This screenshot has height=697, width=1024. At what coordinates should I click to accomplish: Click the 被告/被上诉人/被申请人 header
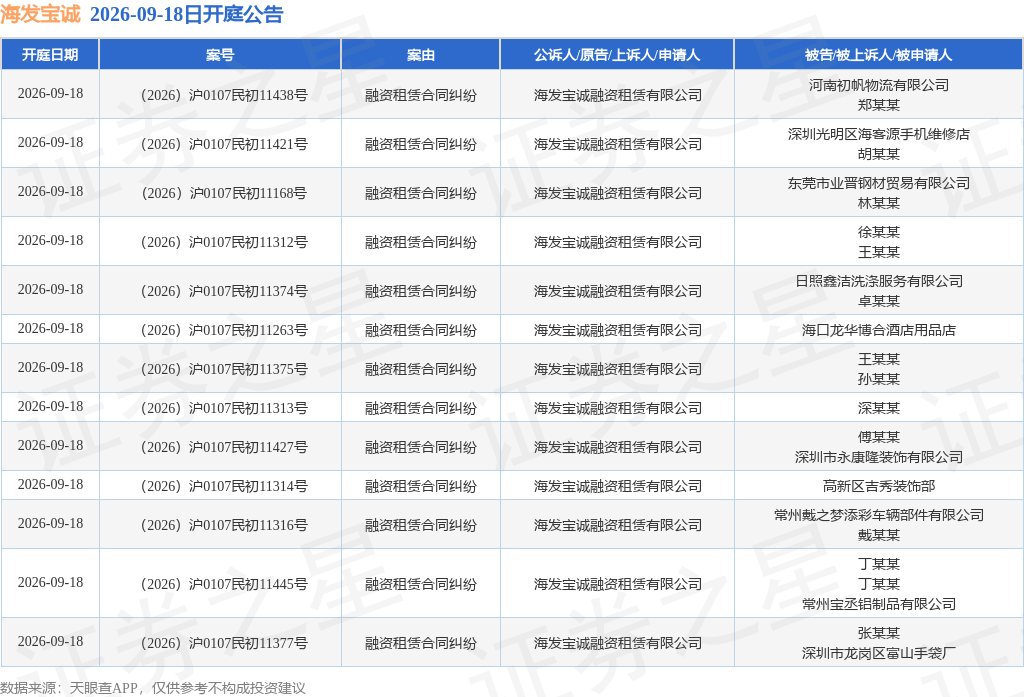click(878, 55)
